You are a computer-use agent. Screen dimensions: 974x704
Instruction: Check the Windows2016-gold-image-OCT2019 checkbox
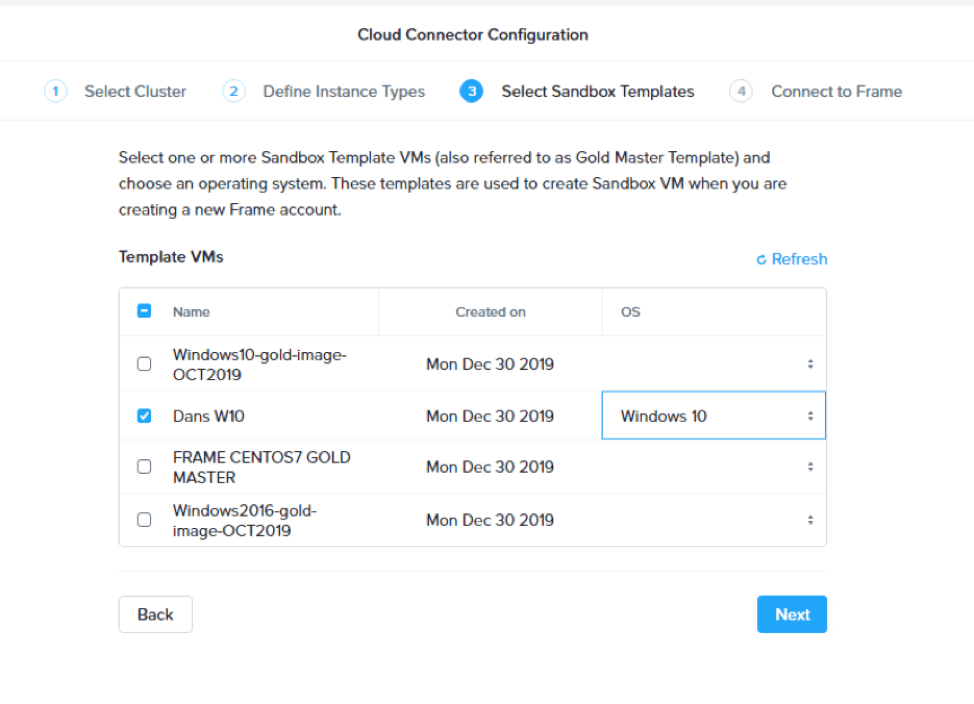coord(144,520)
